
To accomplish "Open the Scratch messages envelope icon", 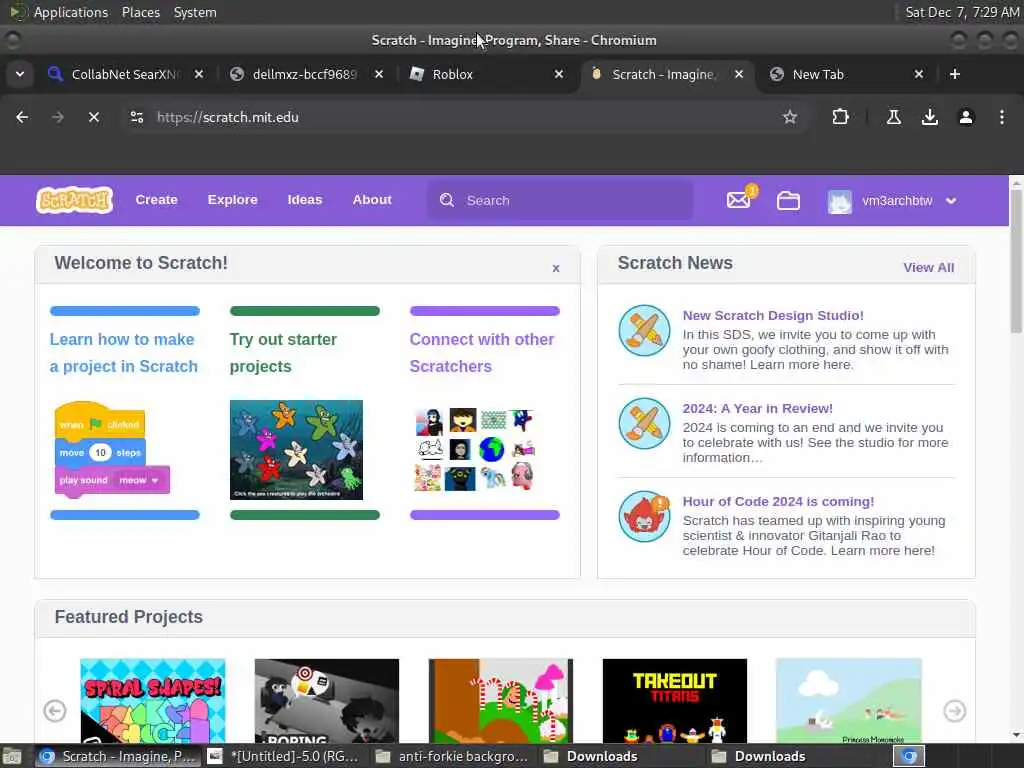I will pos(739,200).
